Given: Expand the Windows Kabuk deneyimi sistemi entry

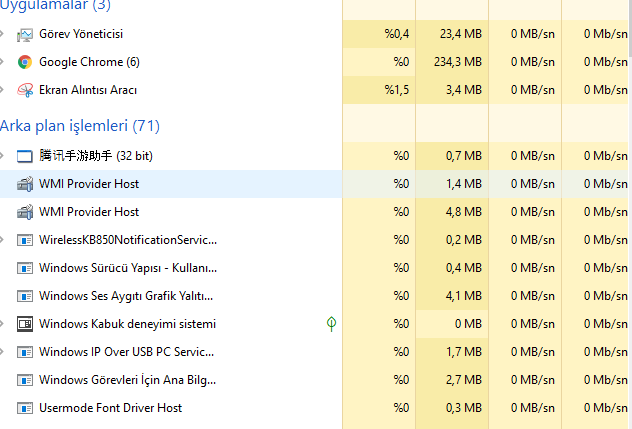Looking at the screenshot, I should pos(2,324).
